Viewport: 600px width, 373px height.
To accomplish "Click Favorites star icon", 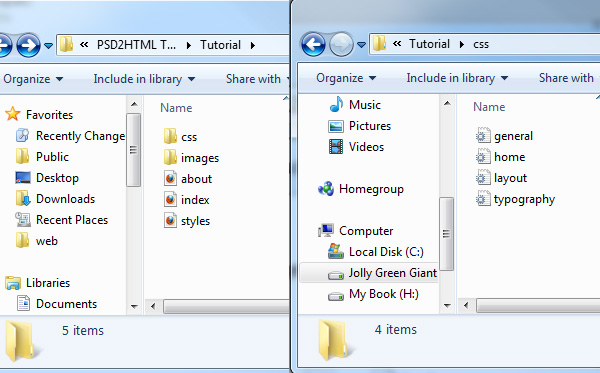I will tap(13, 114).
